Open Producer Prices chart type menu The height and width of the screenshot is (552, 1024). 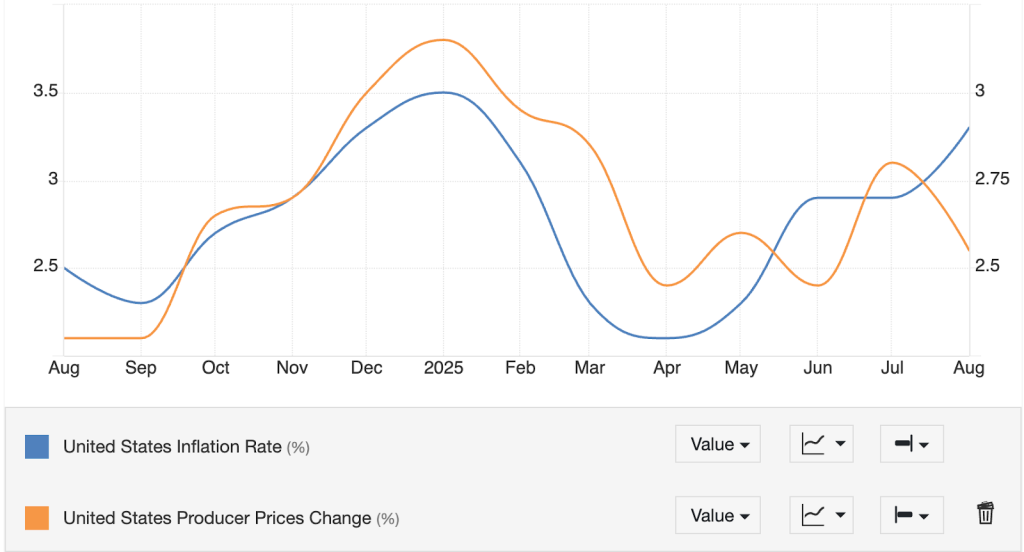821,516
